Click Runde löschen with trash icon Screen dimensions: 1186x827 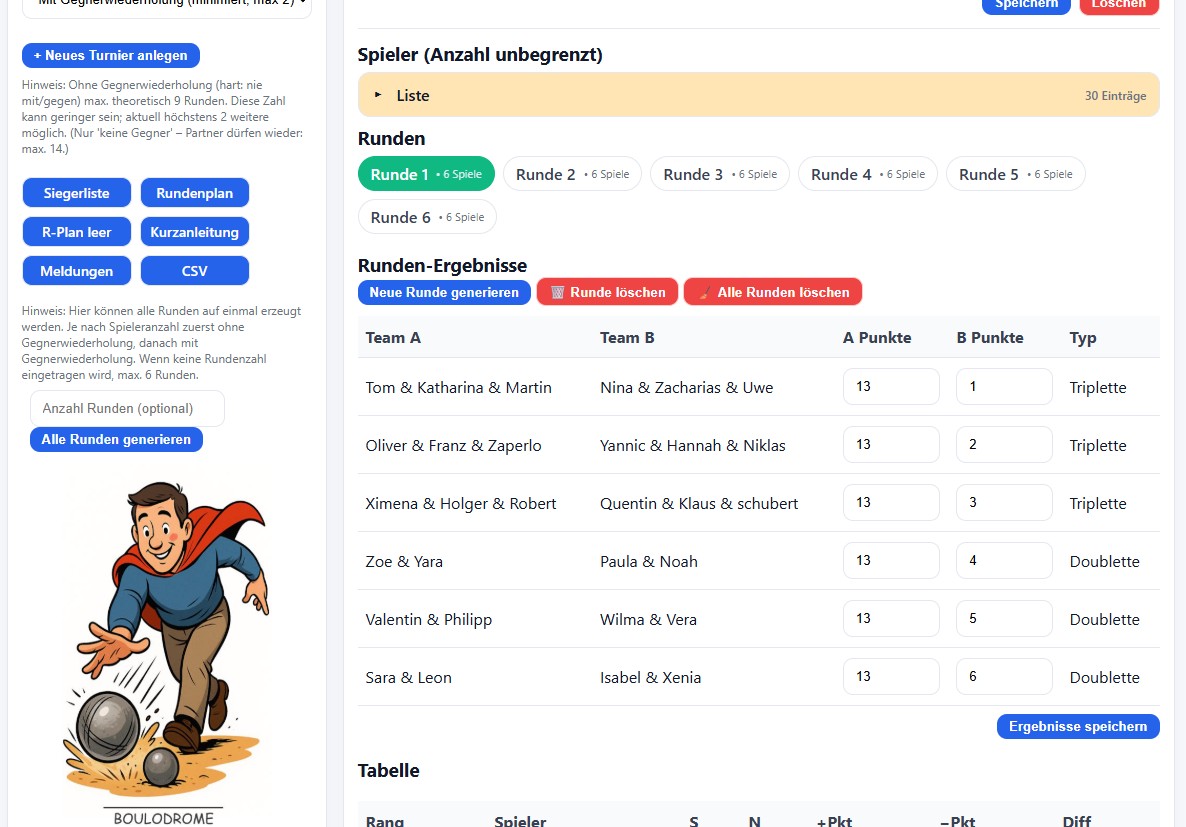click(607, 292)
